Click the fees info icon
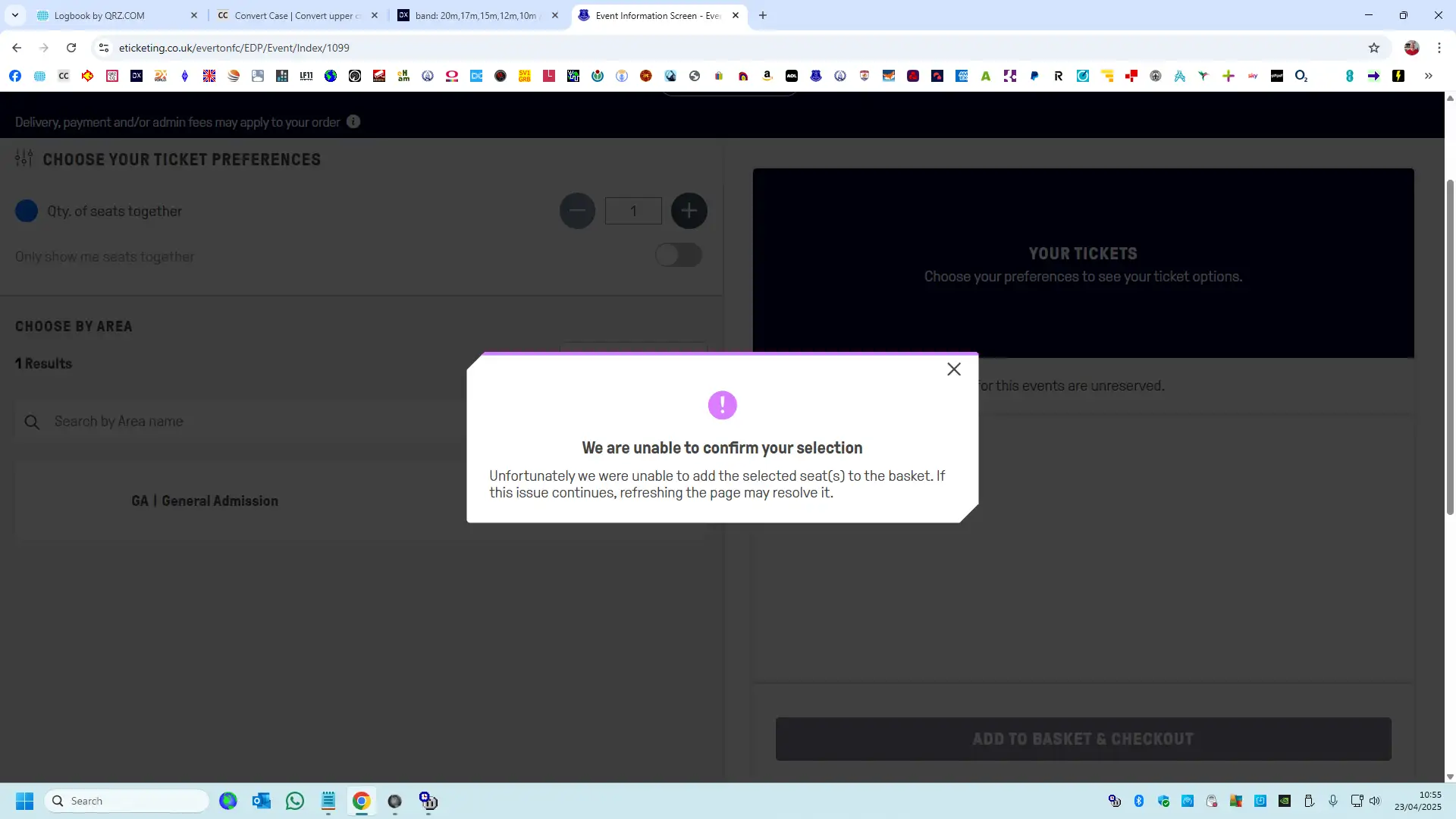 tap(353, 122)
